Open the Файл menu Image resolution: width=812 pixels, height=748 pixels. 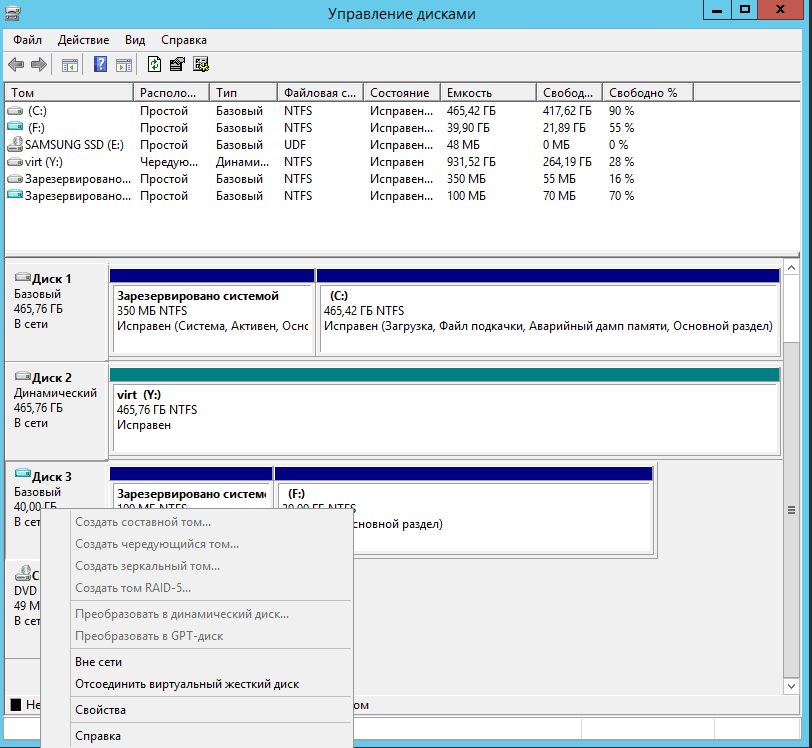[28, 40]
